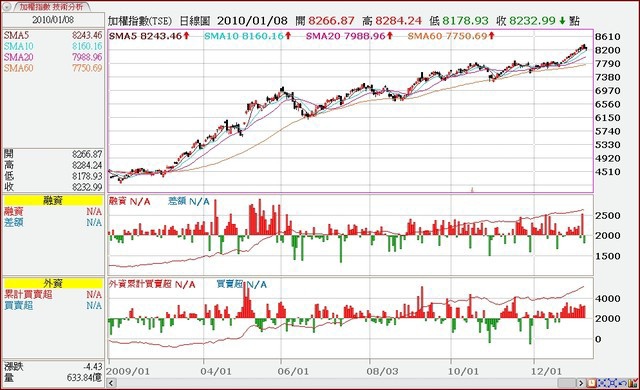Click the scroll left arrow of chart scrollbar

point(111,383)
